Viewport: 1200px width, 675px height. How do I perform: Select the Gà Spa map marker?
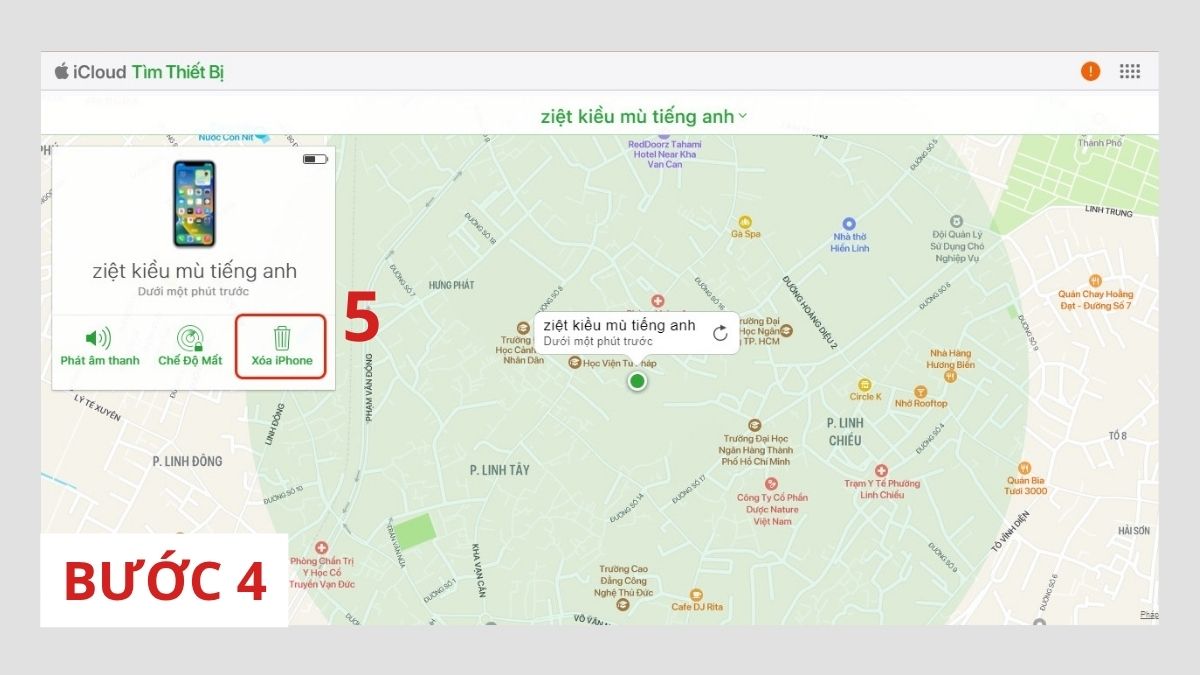coord(745,221)
